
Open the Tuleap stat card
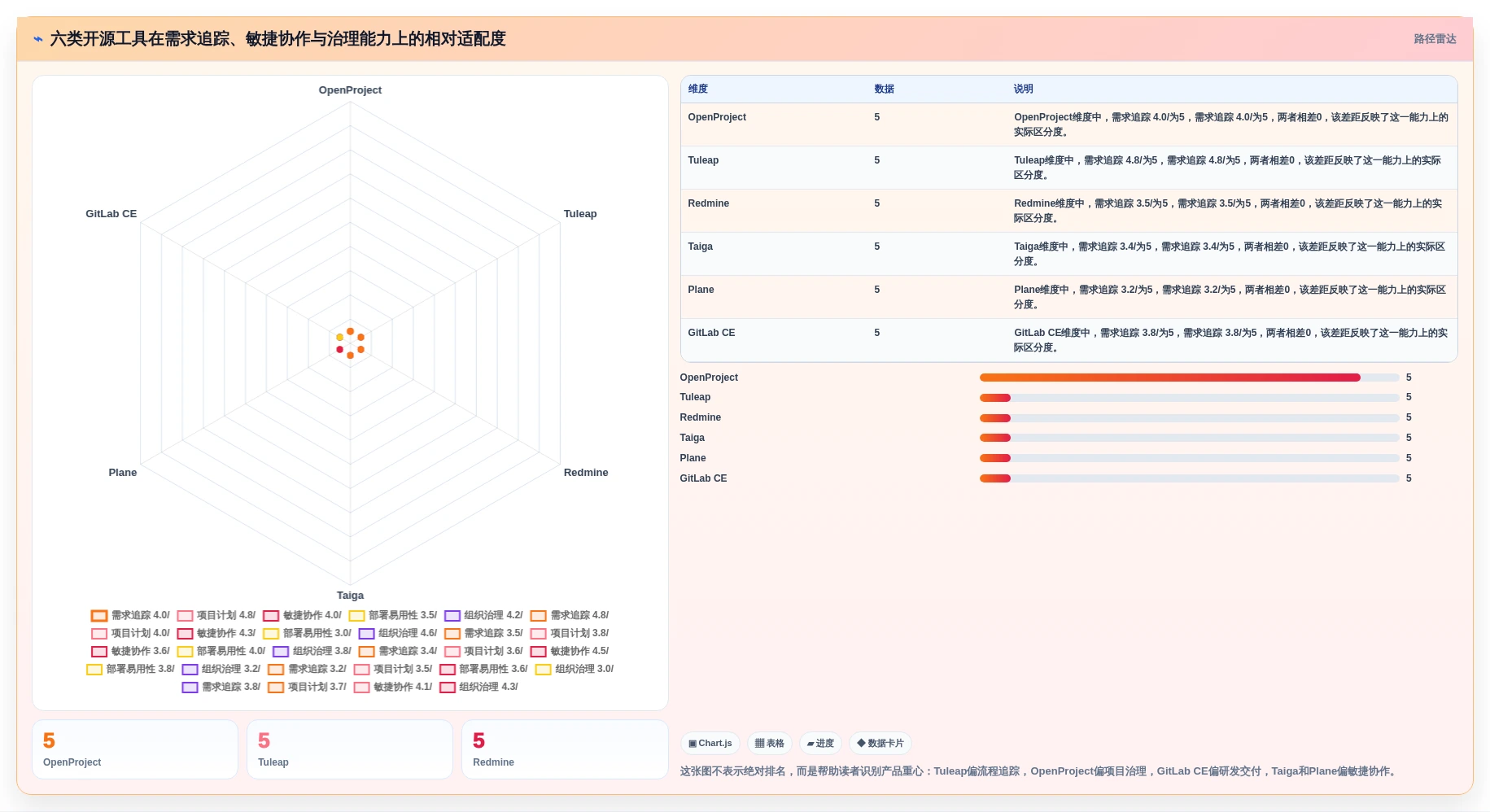point(350,749)
